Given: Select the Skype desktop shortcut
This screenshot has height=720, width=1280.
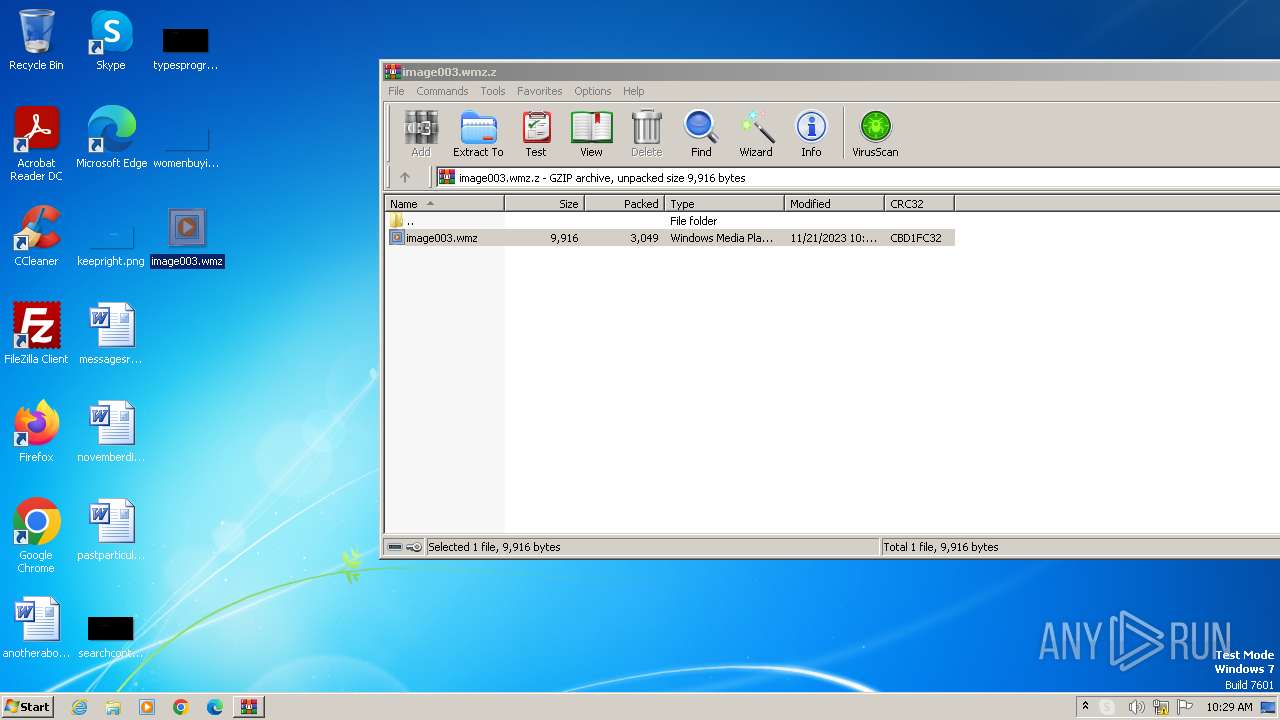Looking at the screenshot, I should point(110,41).
